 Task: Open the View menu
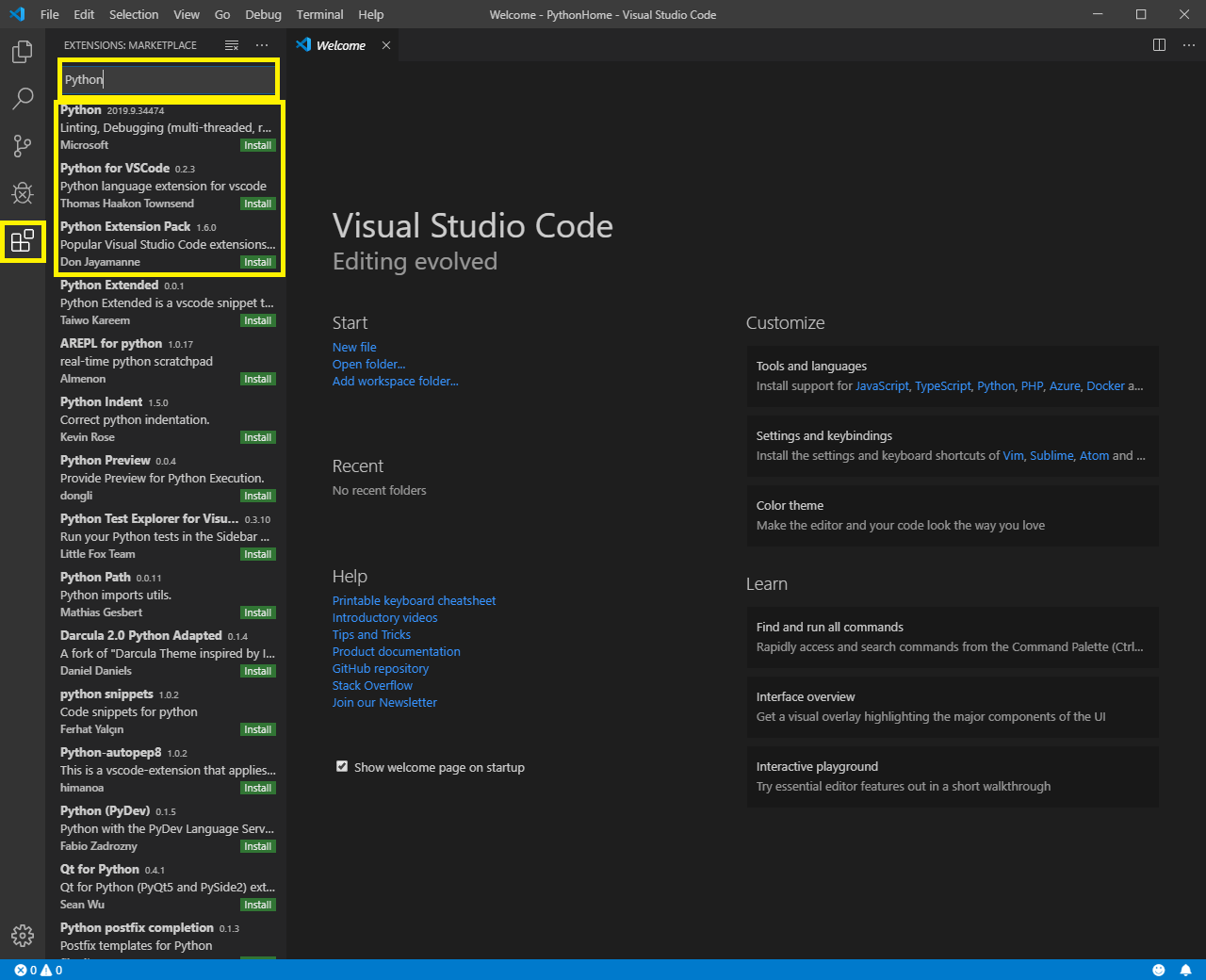pyautogui.click(x=187, y=14)
